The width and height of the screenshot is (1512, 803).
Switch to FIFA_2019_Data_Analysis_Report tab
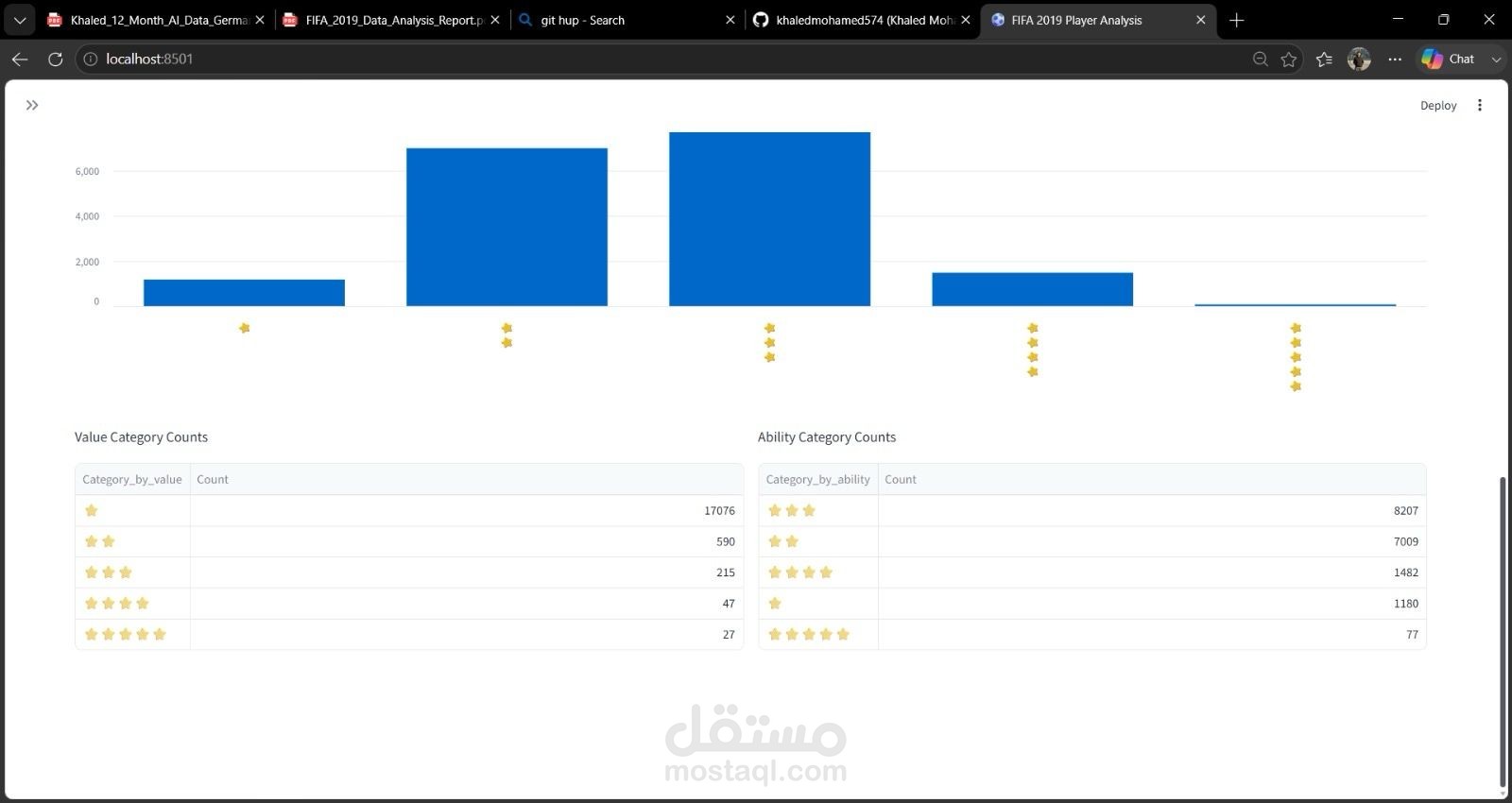pyautogui.click(x=392, y=20)
